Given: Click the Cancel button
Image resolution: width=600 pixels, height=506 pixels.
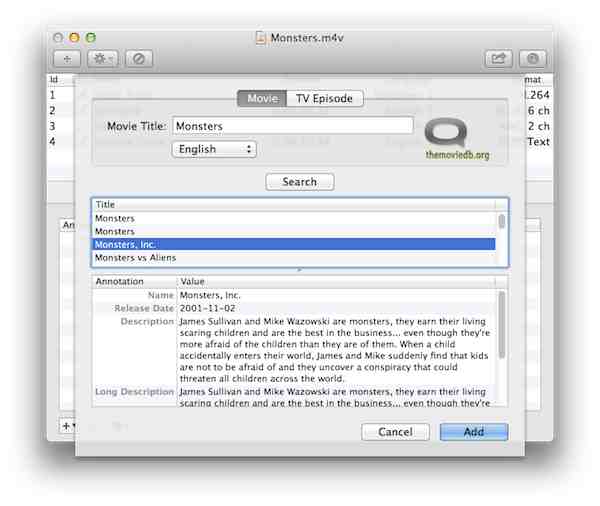Looking at the screenshot, I should click(x=395, y=432).
